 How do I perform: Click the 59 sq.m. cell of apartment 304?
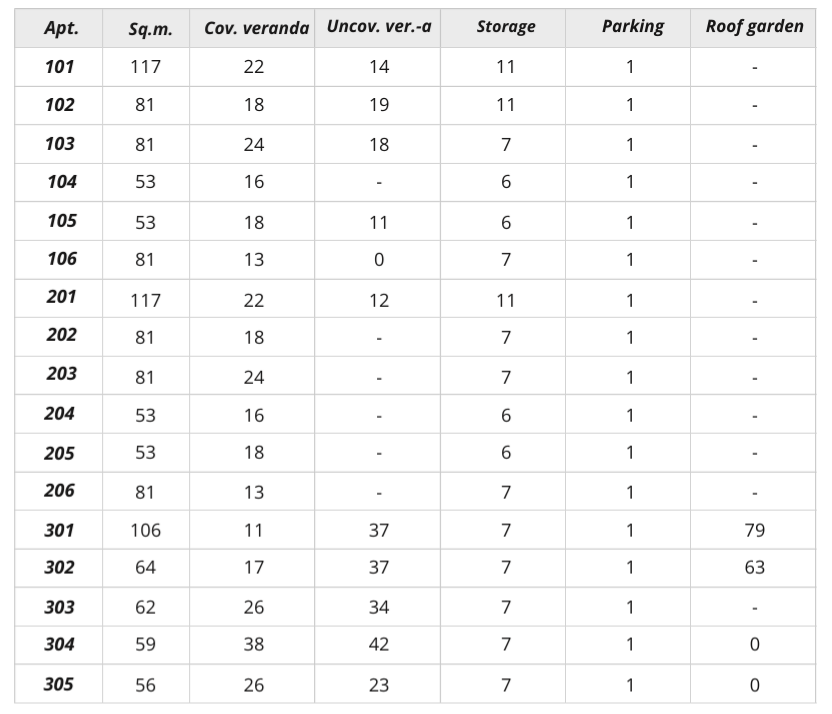[x=145, y=645]
